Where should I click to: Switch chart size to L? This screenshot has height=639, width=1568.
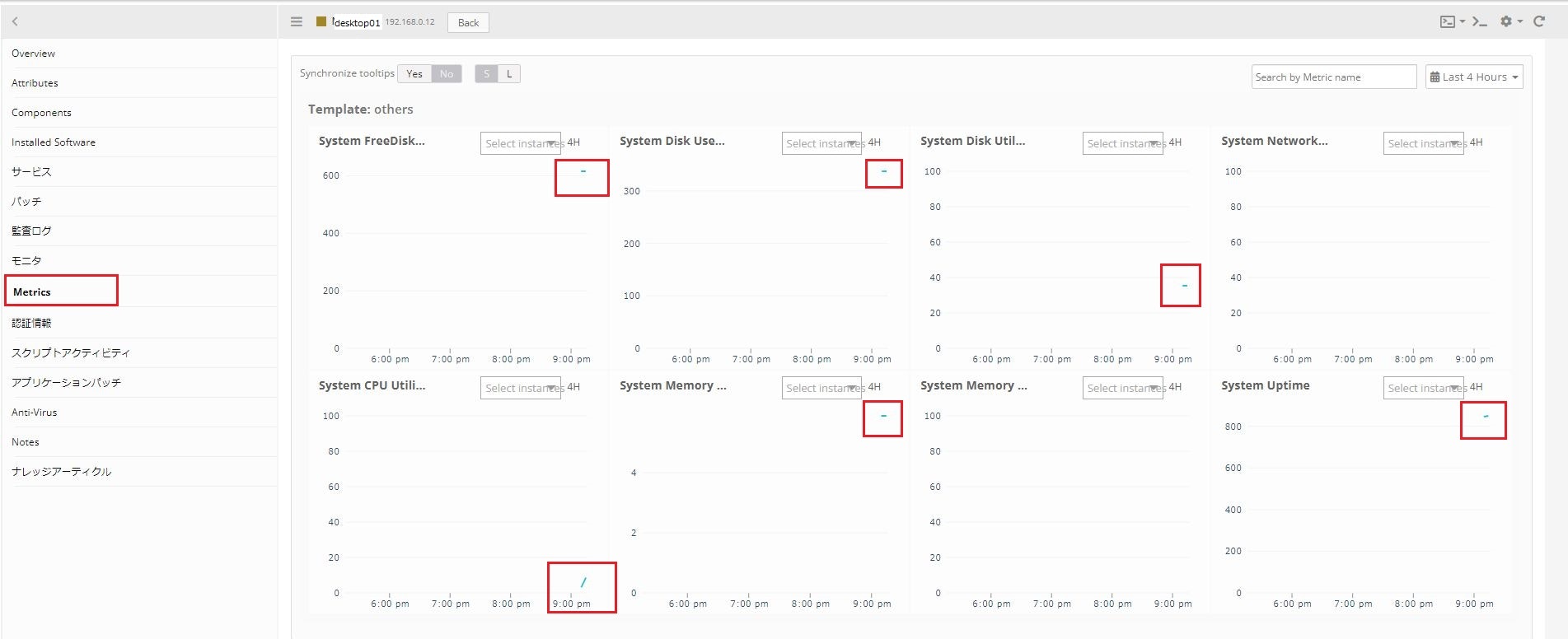coord(509,74)
